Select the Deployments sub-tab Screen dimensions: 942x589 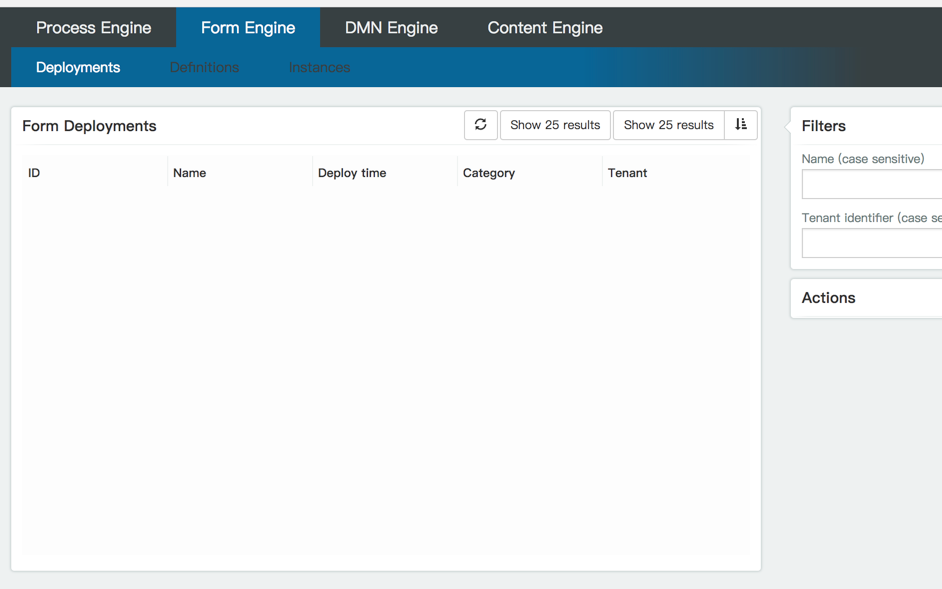pyautogui.click(x=78, y=67)
